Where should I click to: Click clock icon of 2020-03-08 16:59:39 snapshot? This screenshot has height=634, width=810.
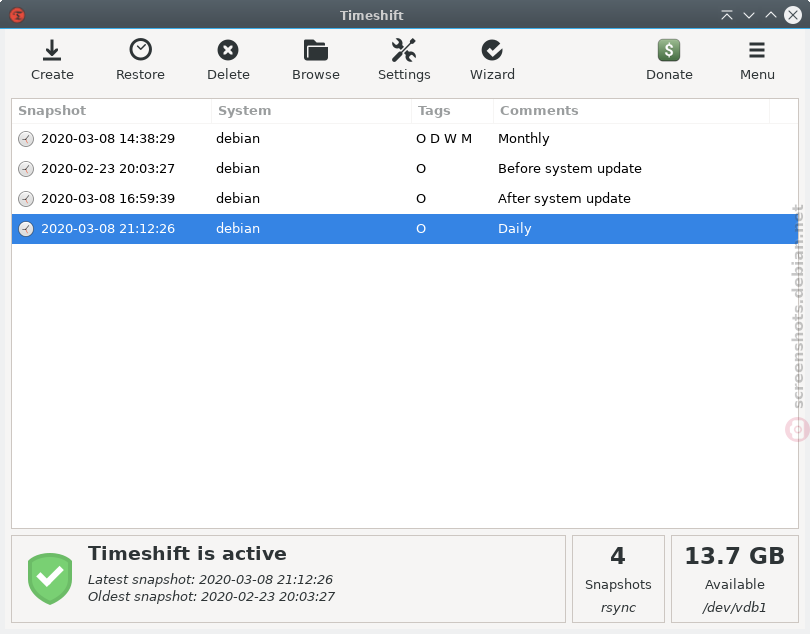26,198
